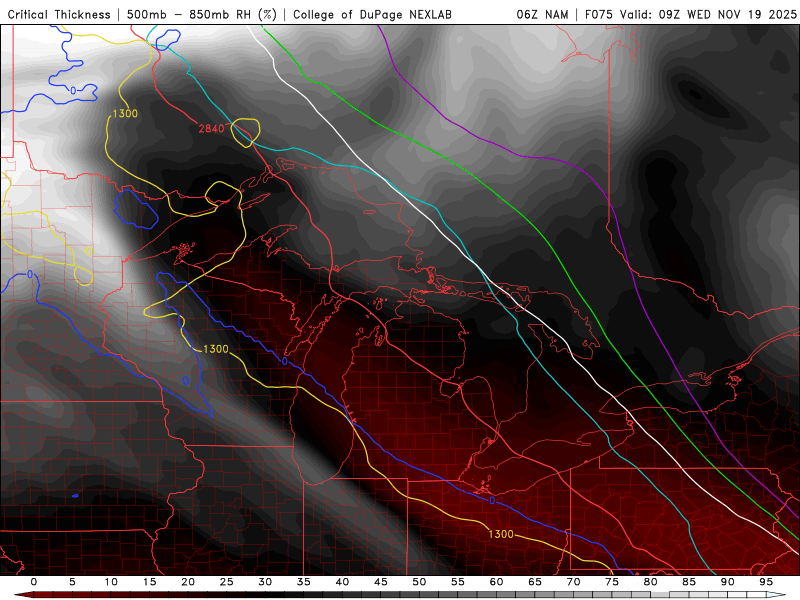Viewport: 800px width, 600px height.
Task: Select the colorbar "75" tick label
Action: (x=612, y=582)
